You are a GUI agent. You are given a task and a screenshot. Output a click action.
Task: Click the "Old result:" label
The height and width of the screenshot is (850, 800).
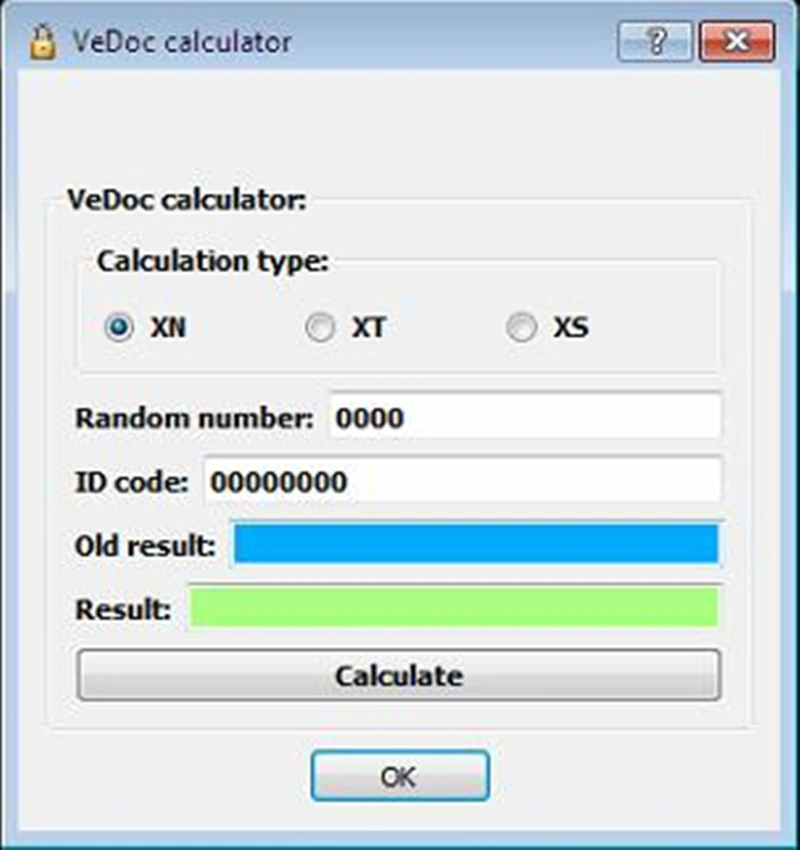[145, 546]
